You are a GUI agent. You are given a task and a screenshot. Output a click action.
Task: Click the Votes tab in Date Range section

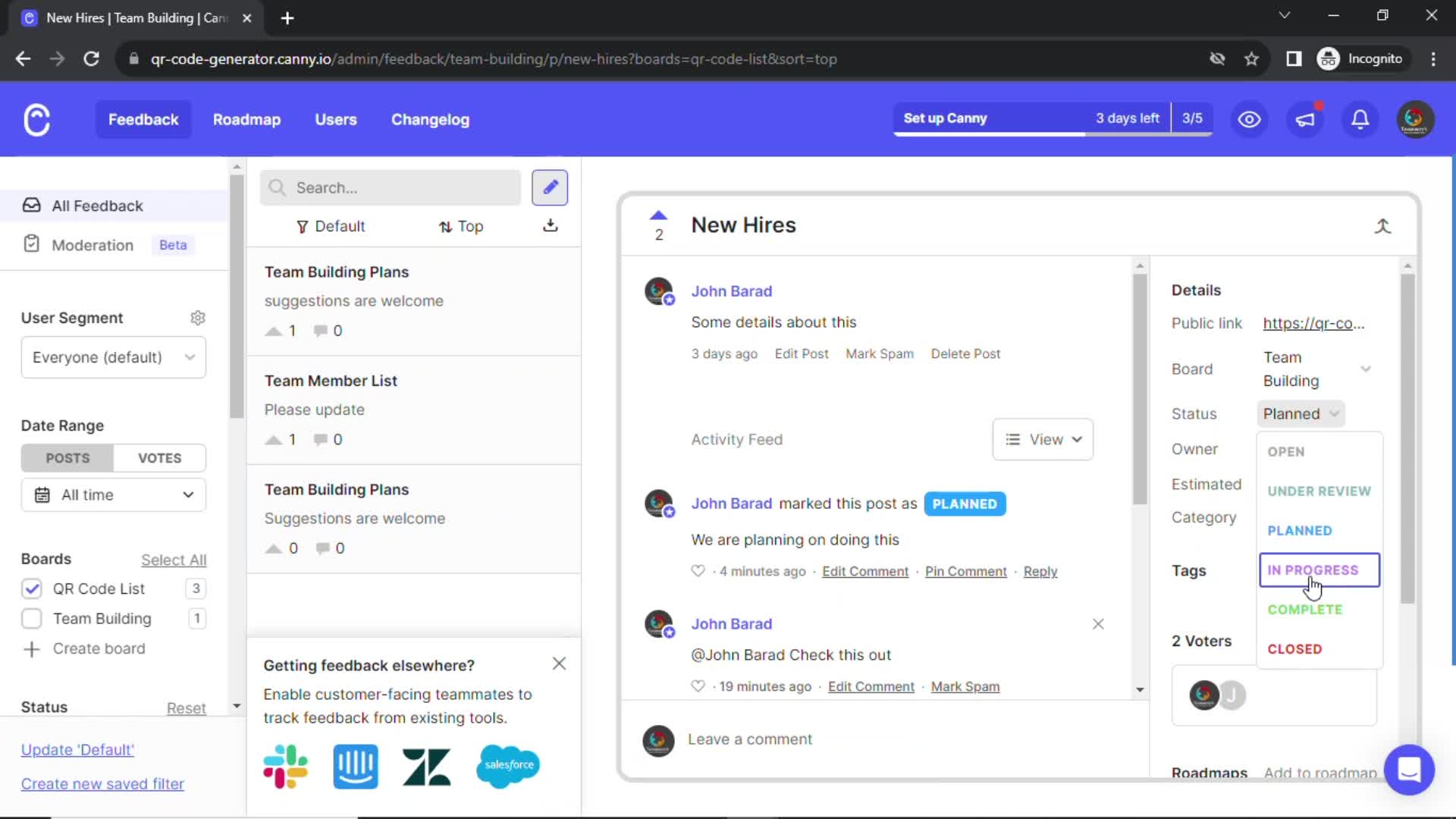pyautogui.click(x=159, y=457)
